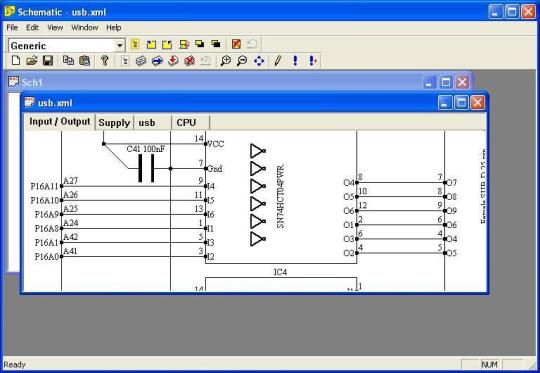This screenshot has width=540, height=373.
Task: Maximize the usb.xml child window
Action: click(x=461, y=103)
